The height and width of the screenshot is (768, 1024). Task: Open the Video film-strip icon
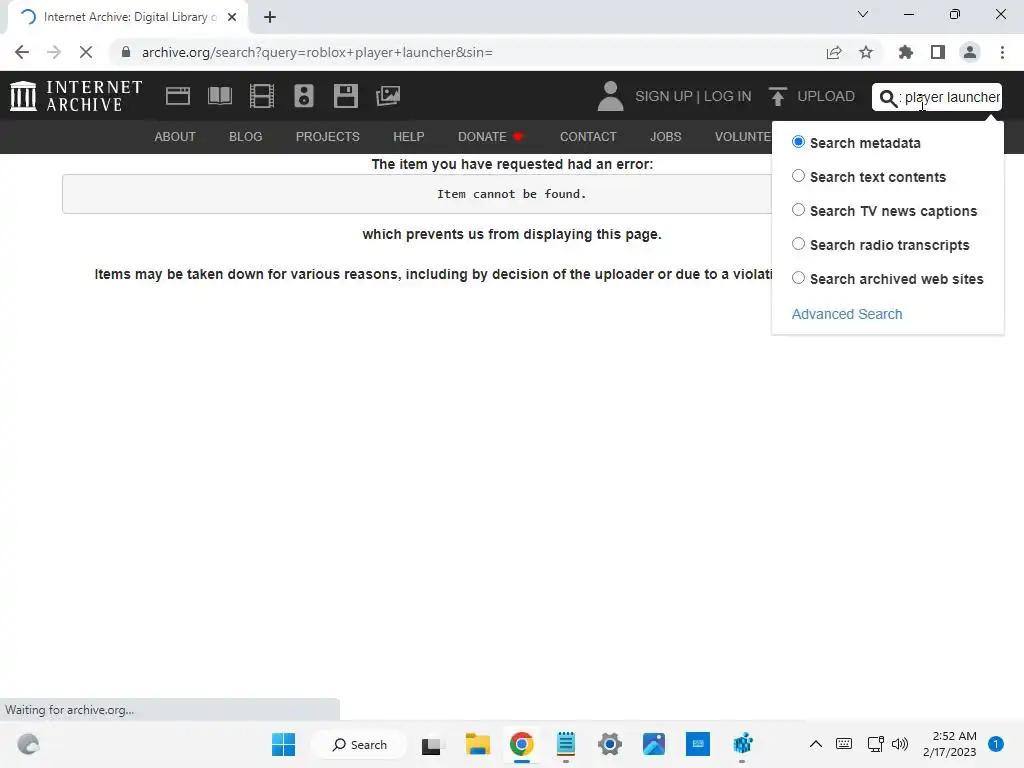pyautogui.click(x=262, y=96)
